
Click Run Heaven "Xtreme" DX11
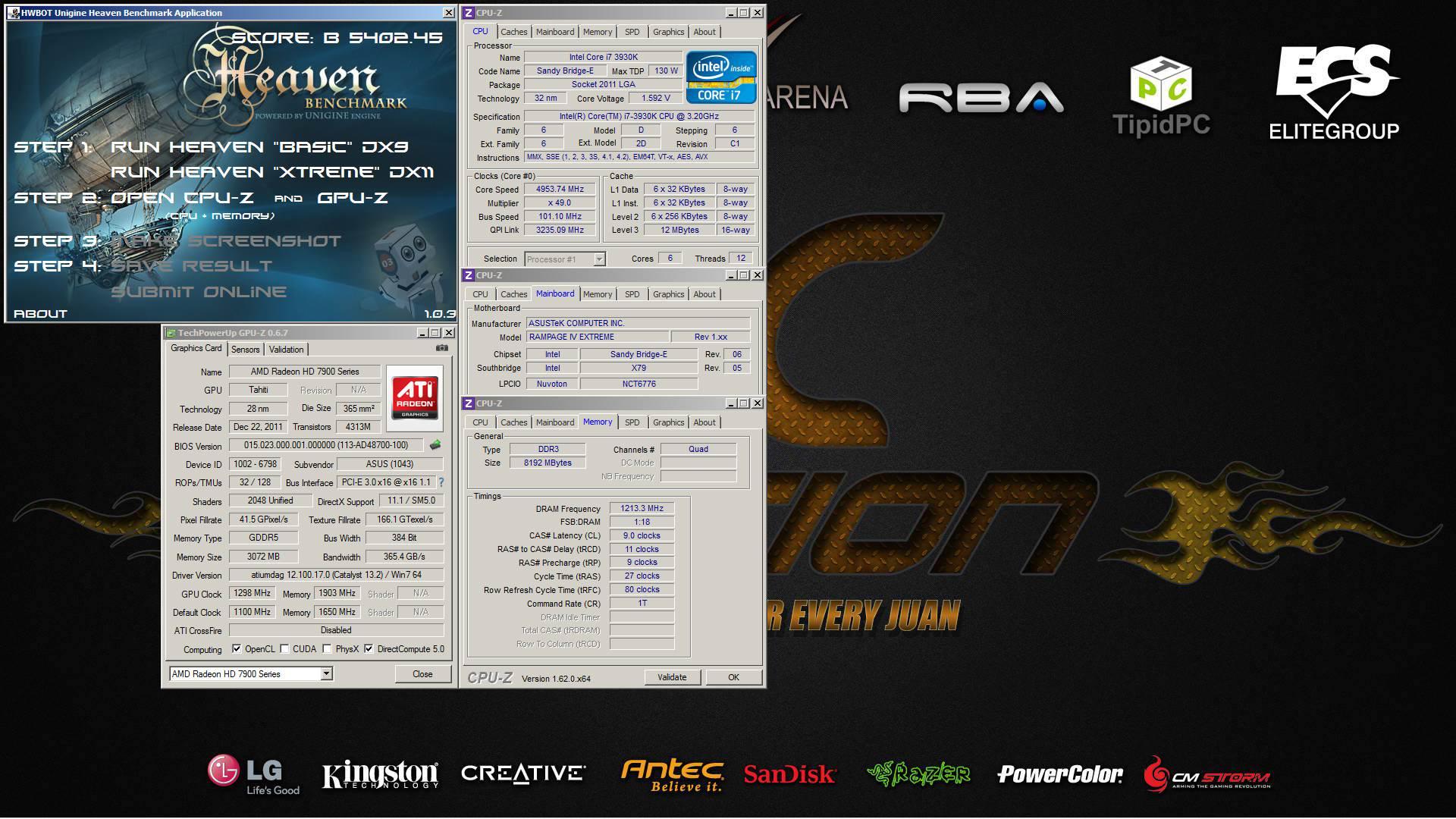[x=272, y=172]
